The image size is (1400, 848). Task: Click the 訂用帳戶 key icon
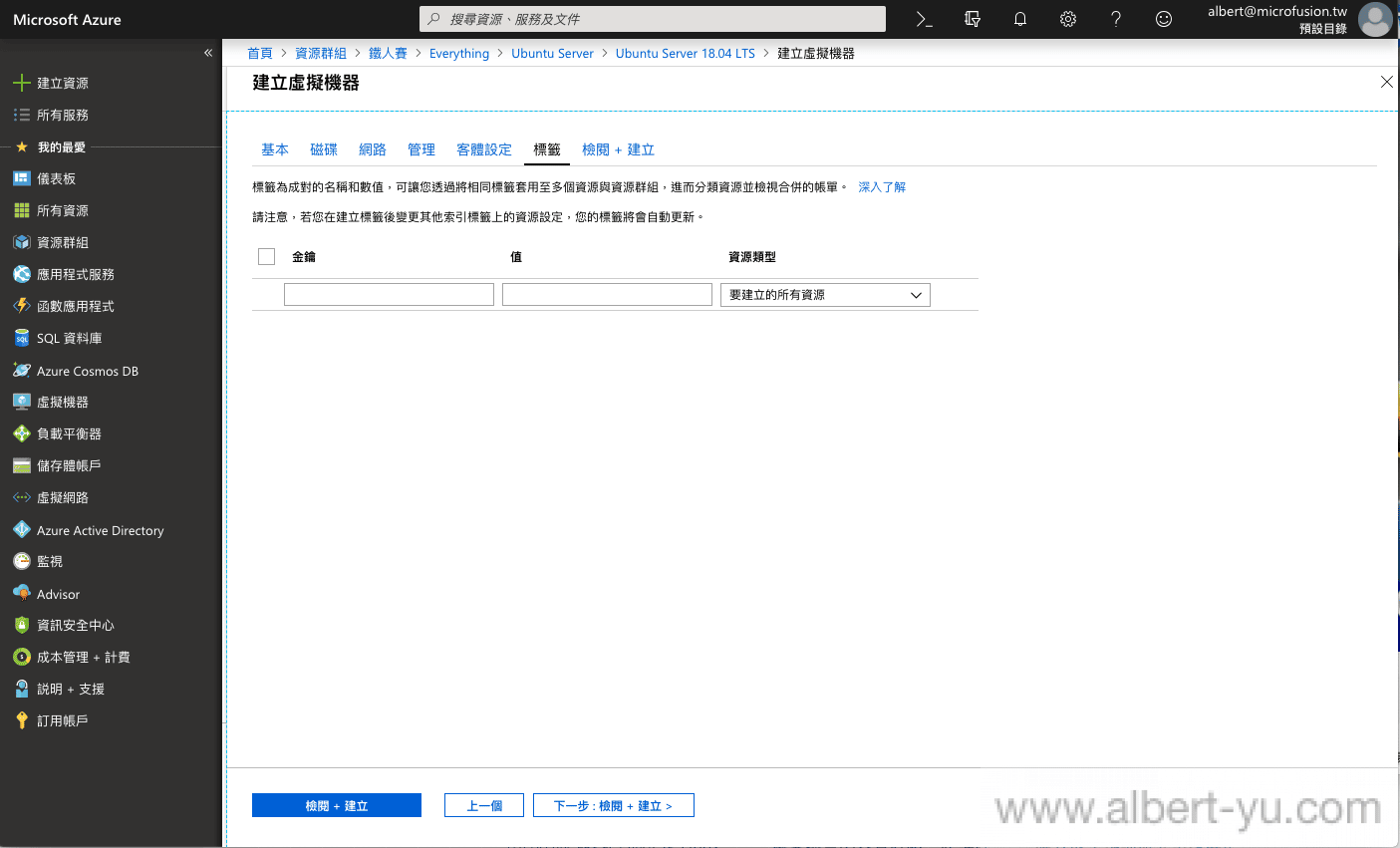[22, 720]
